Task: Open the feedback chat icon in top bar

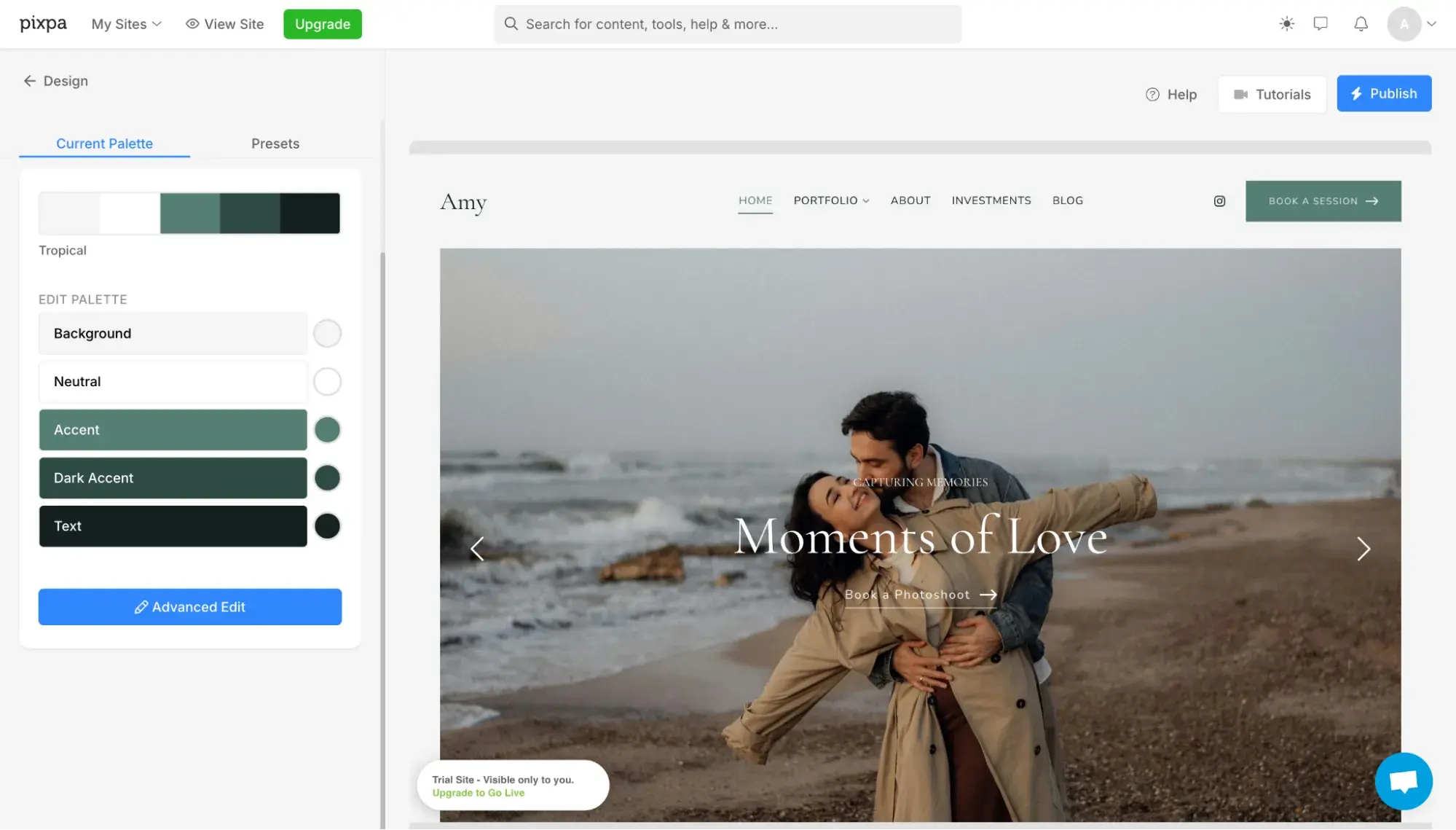Action: tap(1322, 24)
